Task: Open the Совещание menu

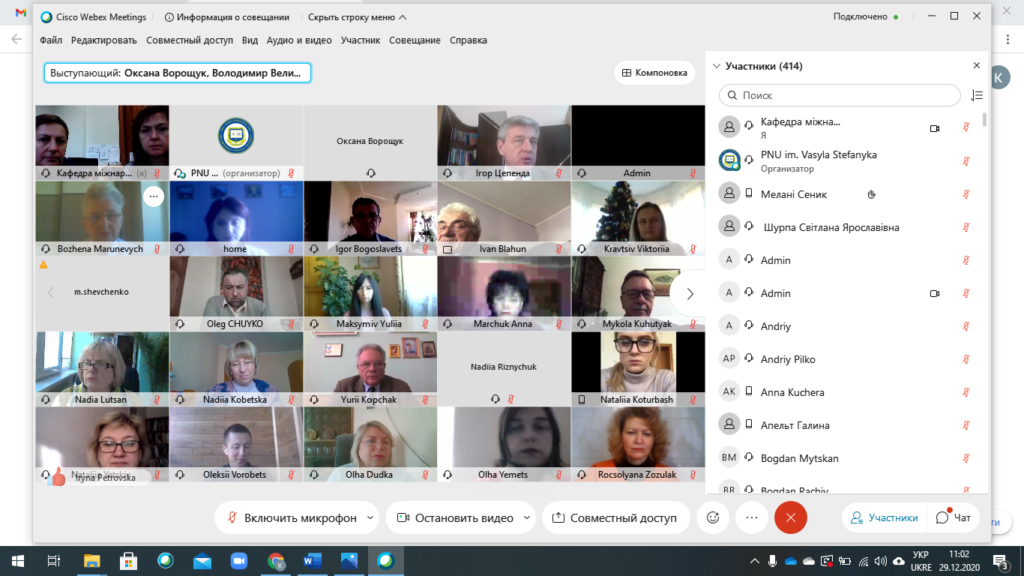Action: pos(415,40)
